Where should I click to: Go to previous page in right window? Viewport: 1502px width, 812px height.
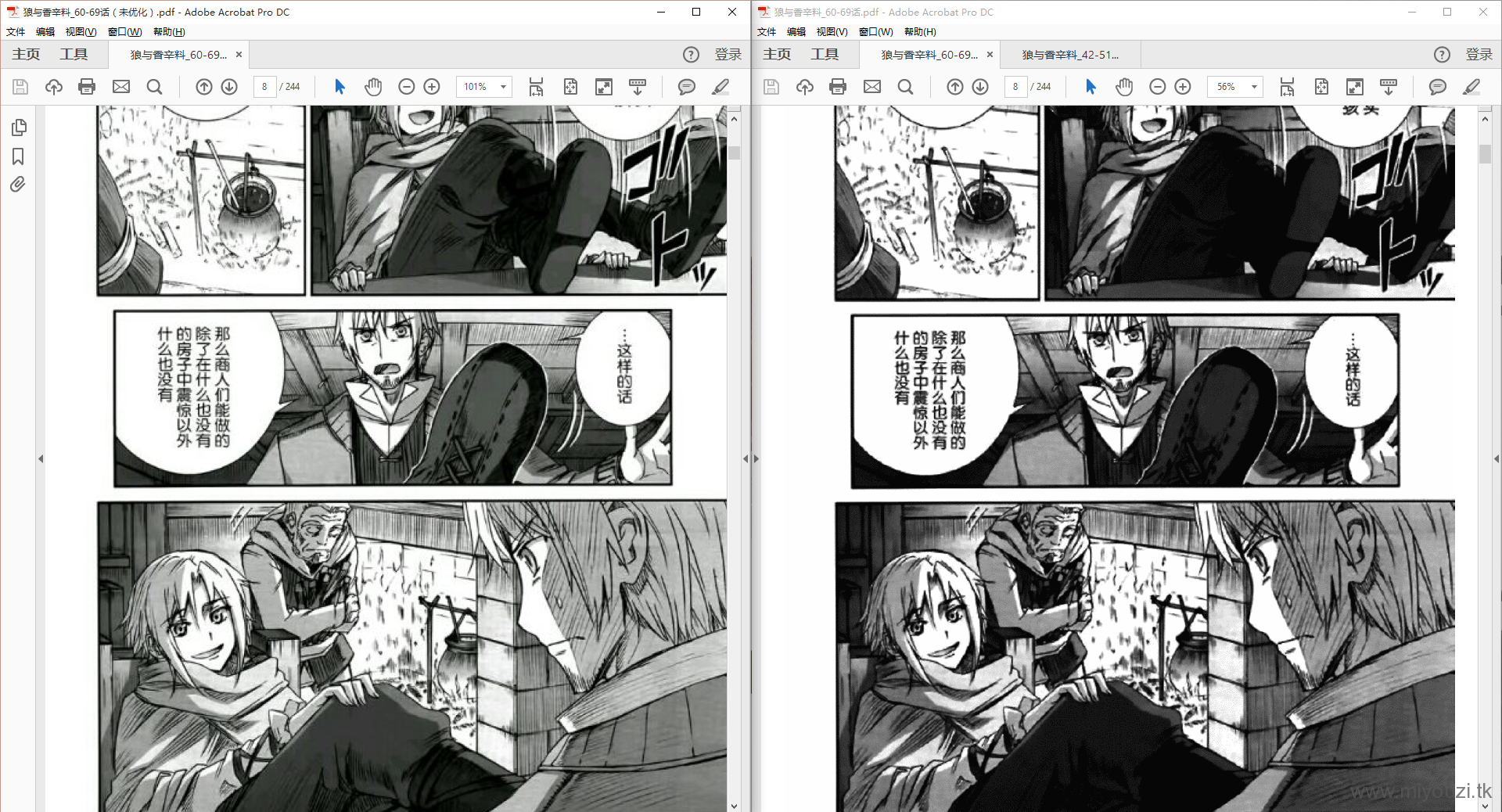pos(955,87)
